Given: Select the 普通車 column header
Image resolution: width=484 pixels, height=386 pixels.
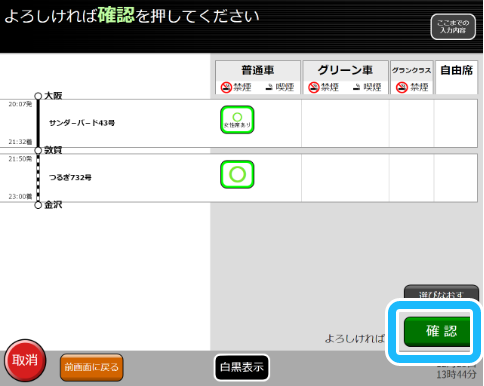Looking at the screenshot, I should click(x=258, y=70).
